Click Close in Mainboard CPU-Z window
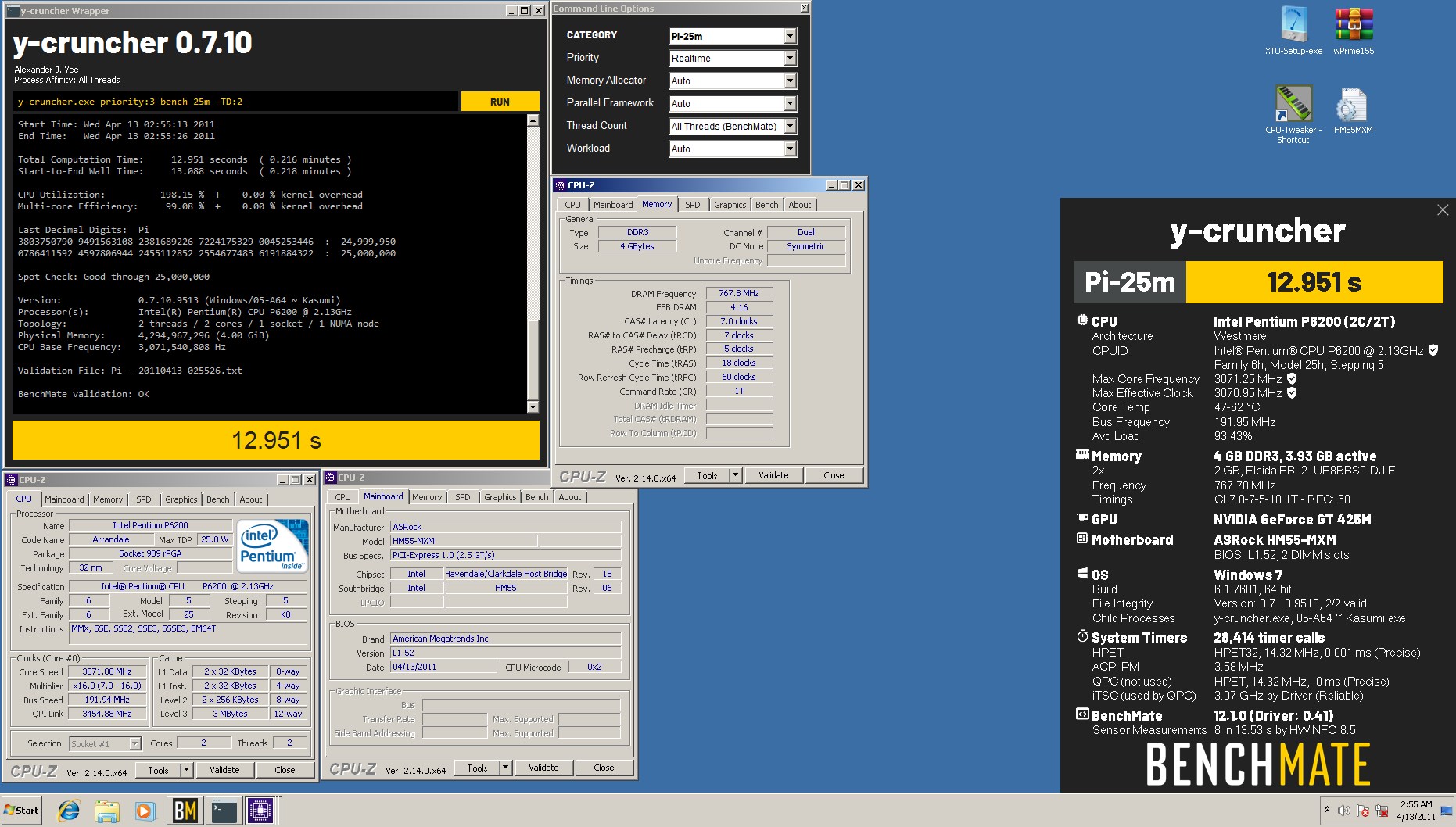Screen dimensions: 1456x827 pyautogui.click(x=604, y=768)
